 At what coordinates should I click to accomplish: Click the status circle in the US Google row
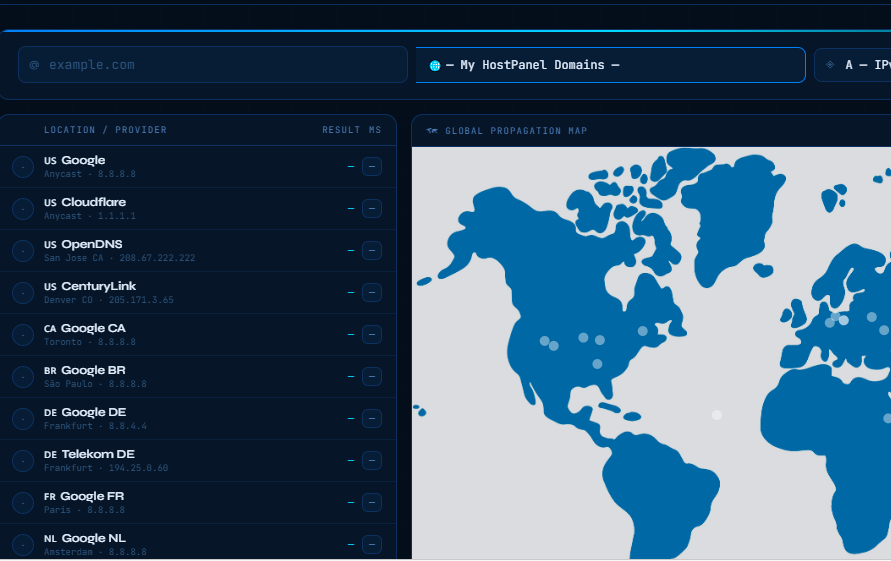pyautogui.click(x=23, y=167)
